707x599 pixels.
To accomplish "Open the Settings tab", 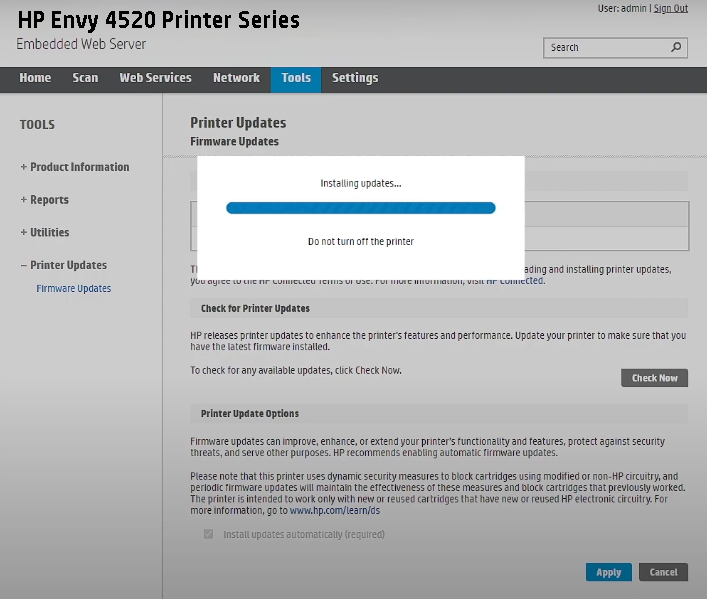I will pos(355,78).
